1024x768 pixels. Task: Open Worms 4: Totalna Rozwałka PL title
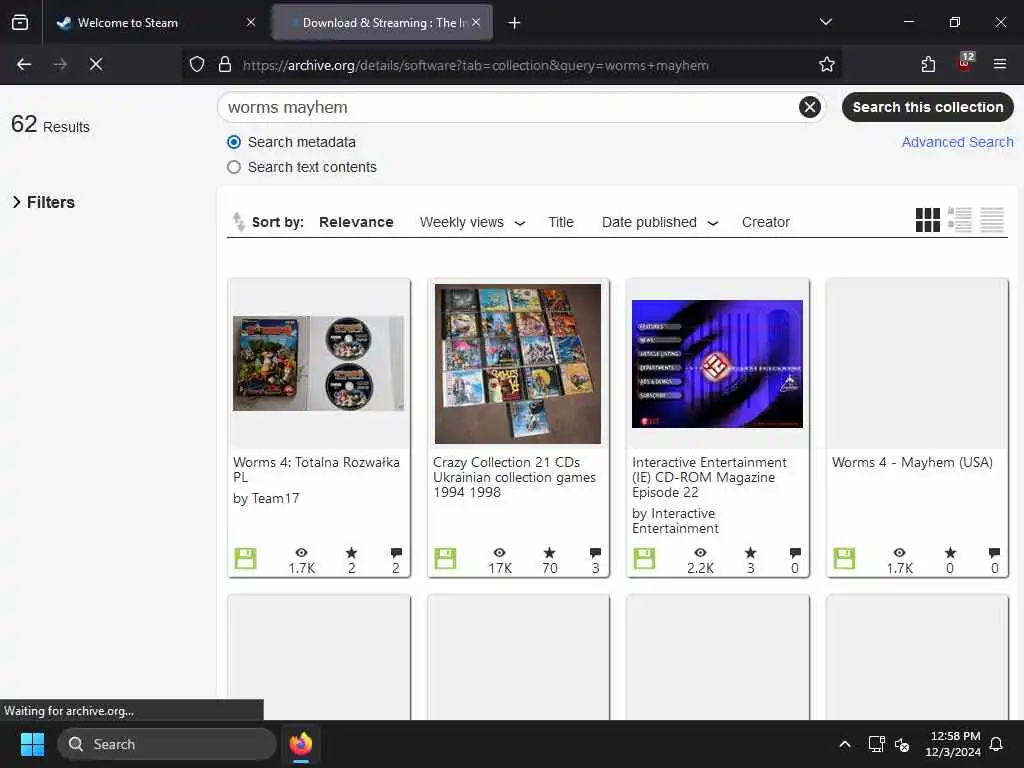point(316,470)
